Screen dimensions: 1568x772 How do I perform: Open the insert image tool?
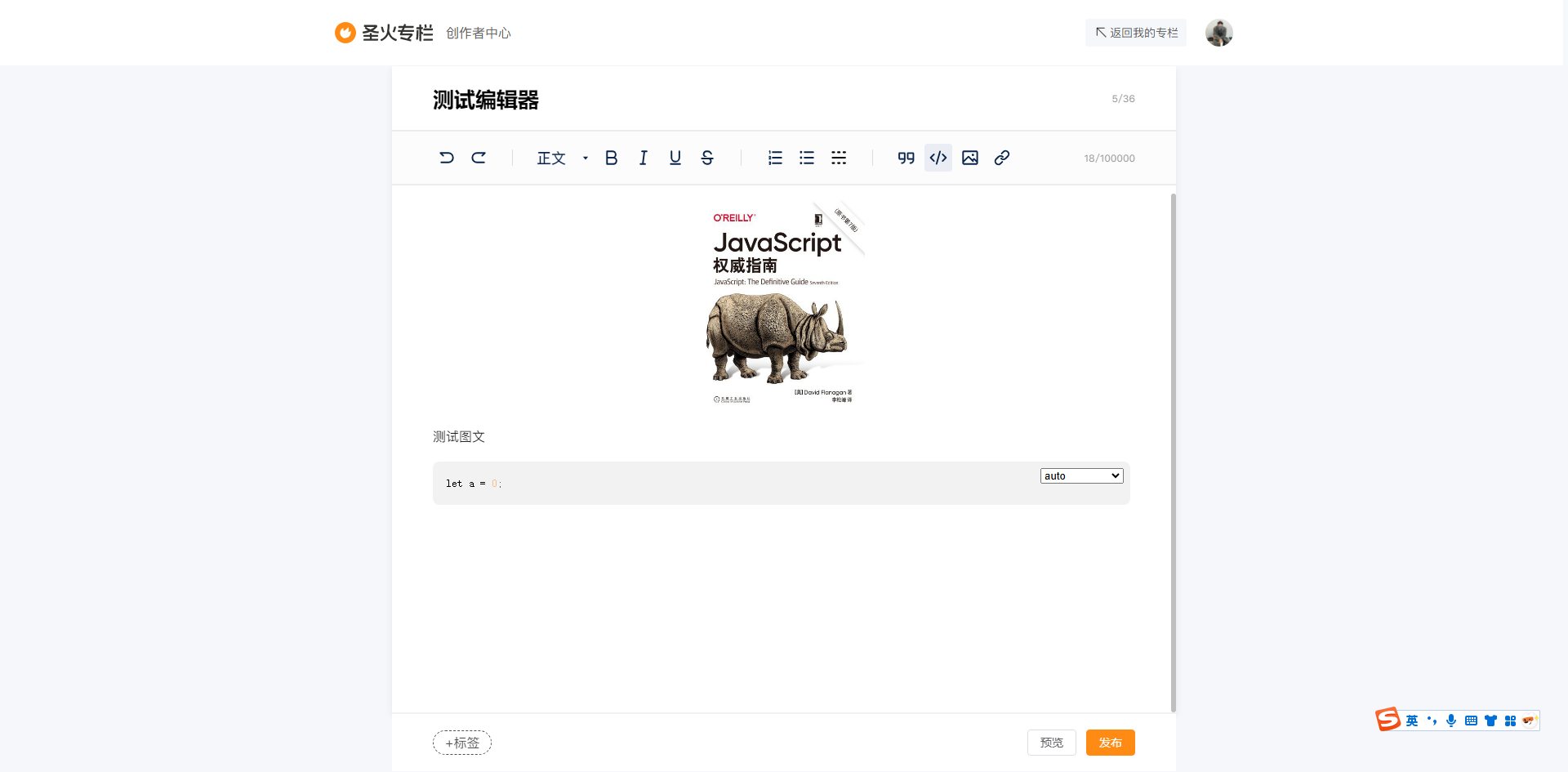(x=970, y=158)
